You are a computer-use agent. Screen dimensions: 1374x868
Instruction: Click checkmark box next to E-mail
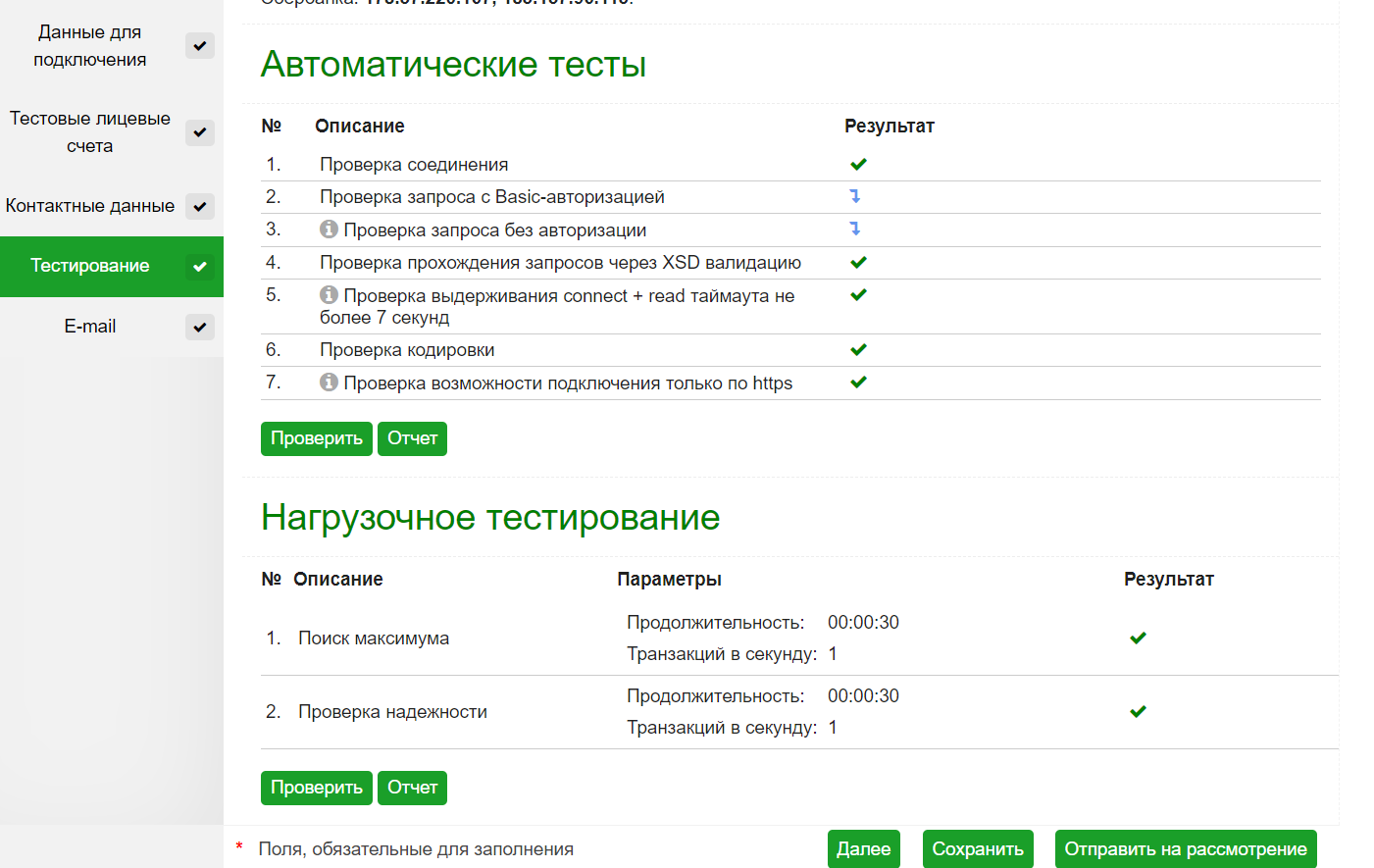tap(200, 328)
